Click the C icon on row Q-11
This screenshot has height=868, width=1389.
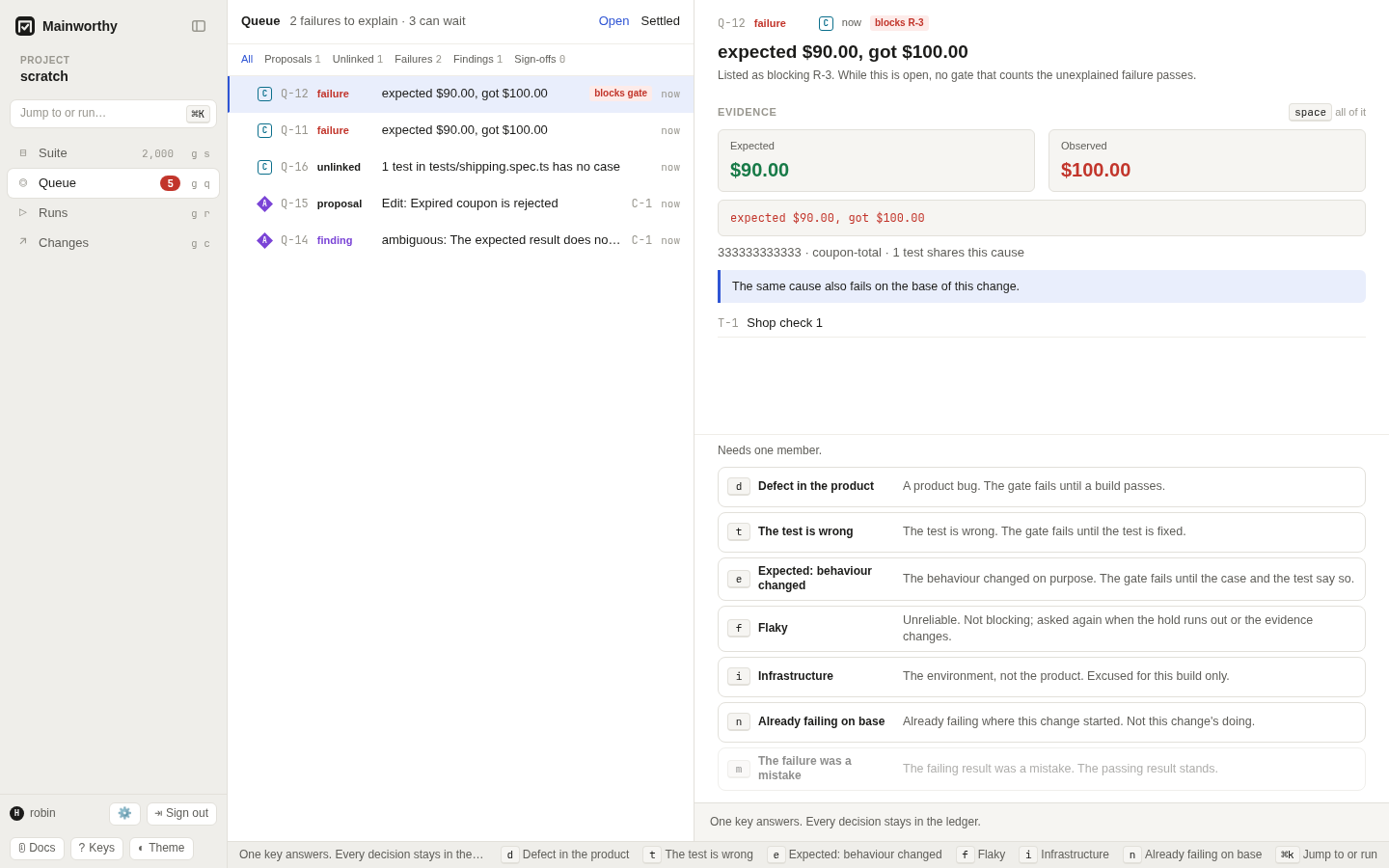264,131
